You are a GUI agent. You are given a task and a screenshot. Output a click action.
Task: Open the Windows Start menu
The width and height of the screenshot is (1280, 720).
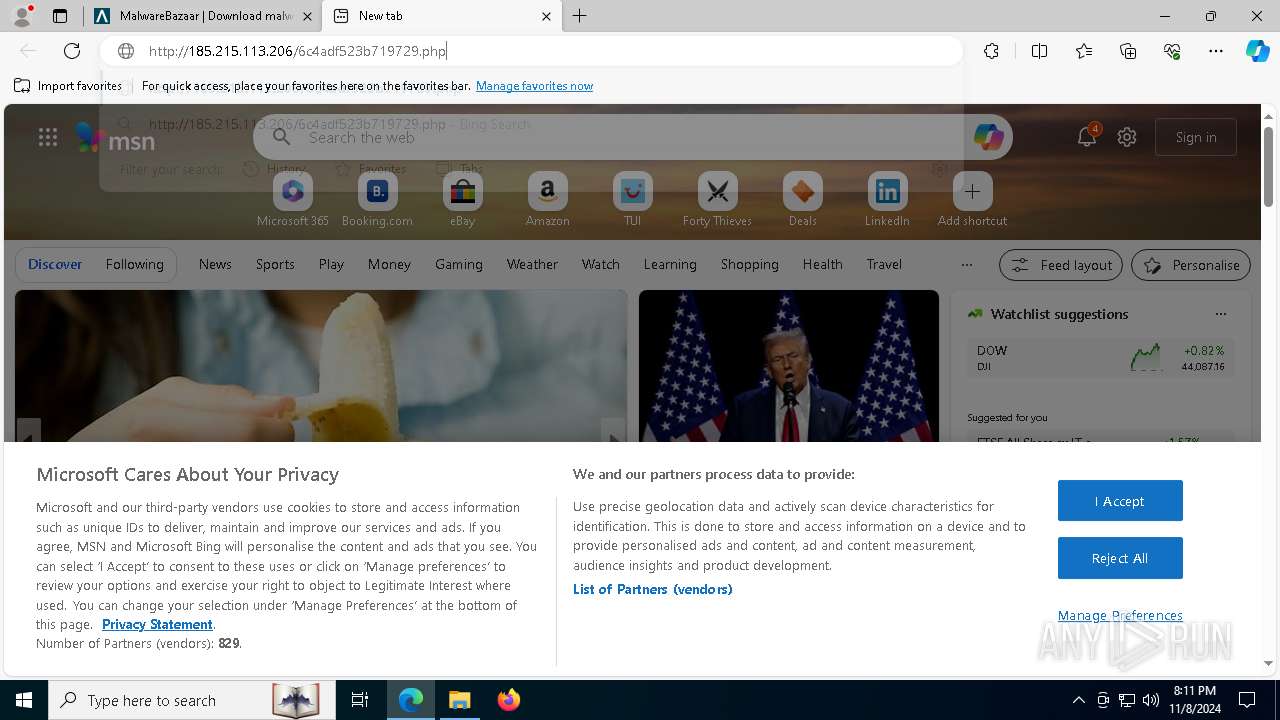pyautogui.click(x=23, y=700)
